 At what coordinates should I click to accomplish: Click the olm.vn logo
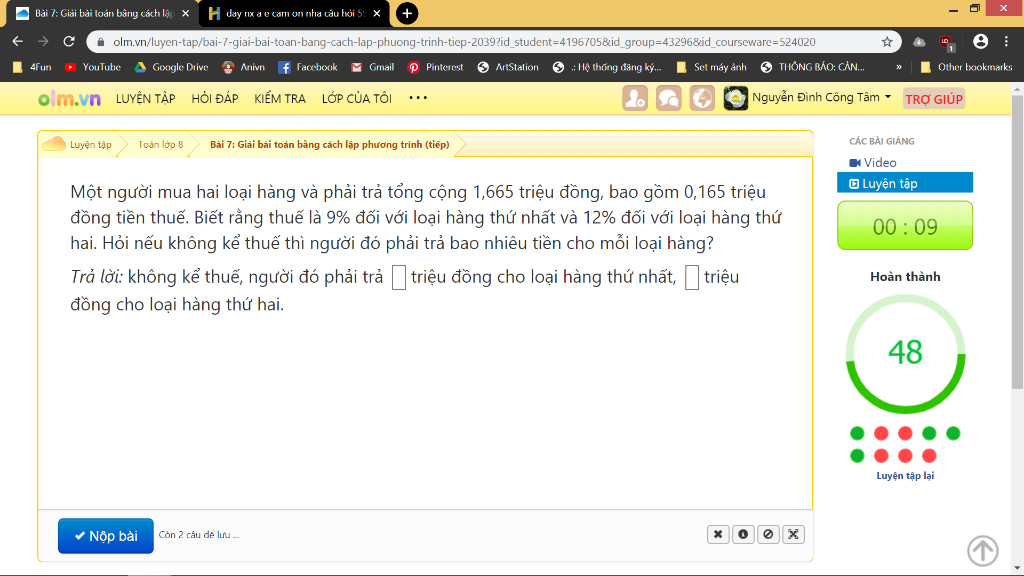tap(69, 99)
